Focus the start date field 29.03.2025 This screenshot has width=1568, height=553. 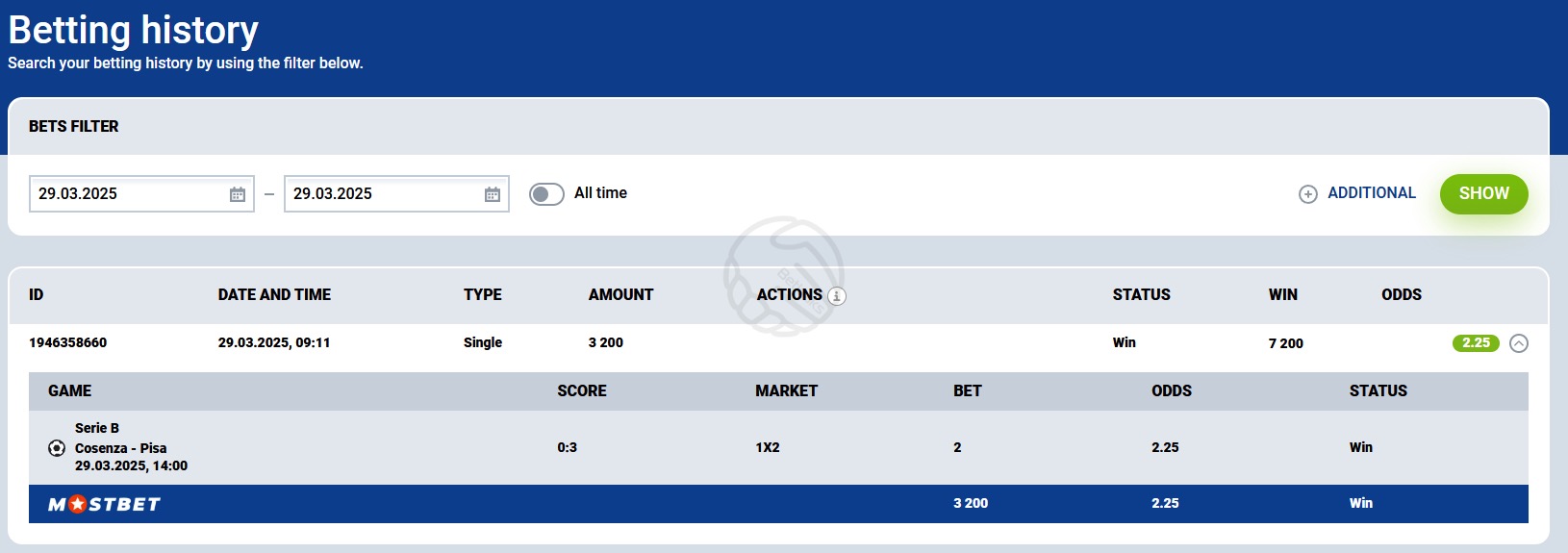tap(141, 193)
